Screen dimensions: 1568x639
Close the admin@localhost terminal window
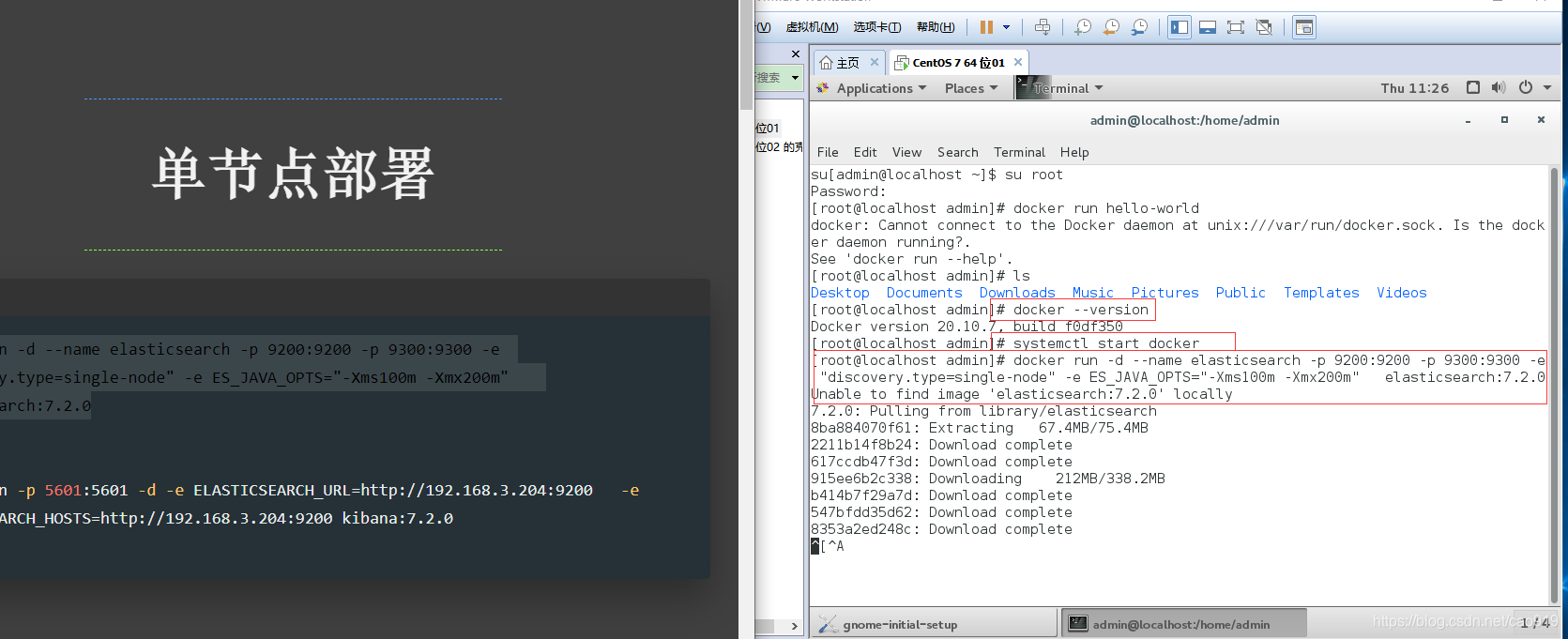[x=1541, y=120]
